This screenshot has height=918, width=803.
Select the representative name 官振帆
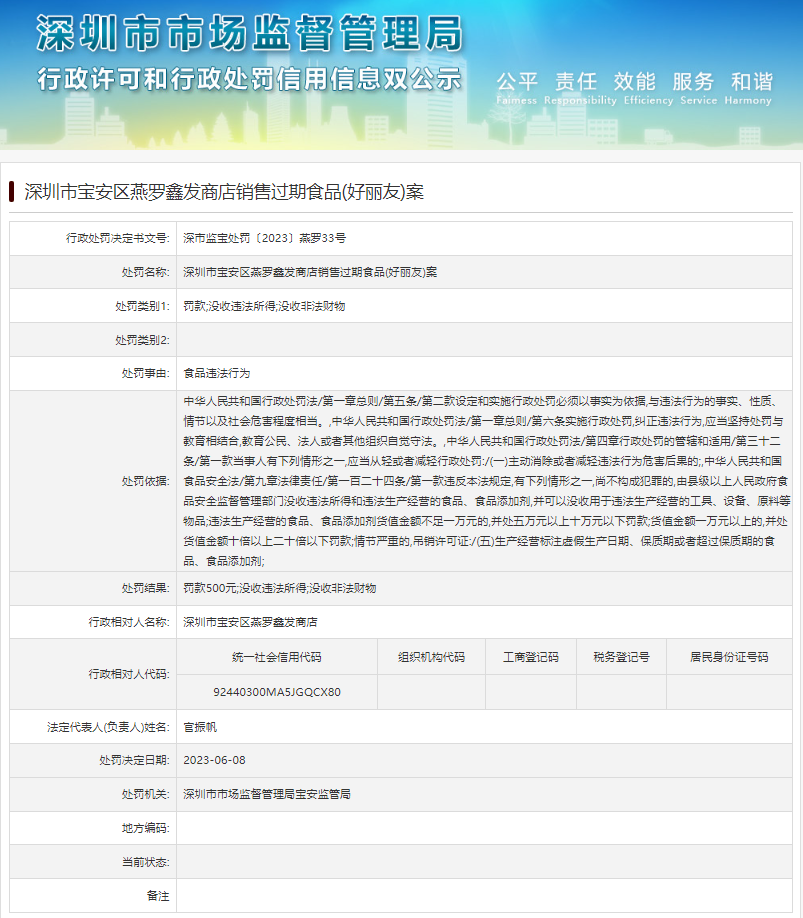200,727
